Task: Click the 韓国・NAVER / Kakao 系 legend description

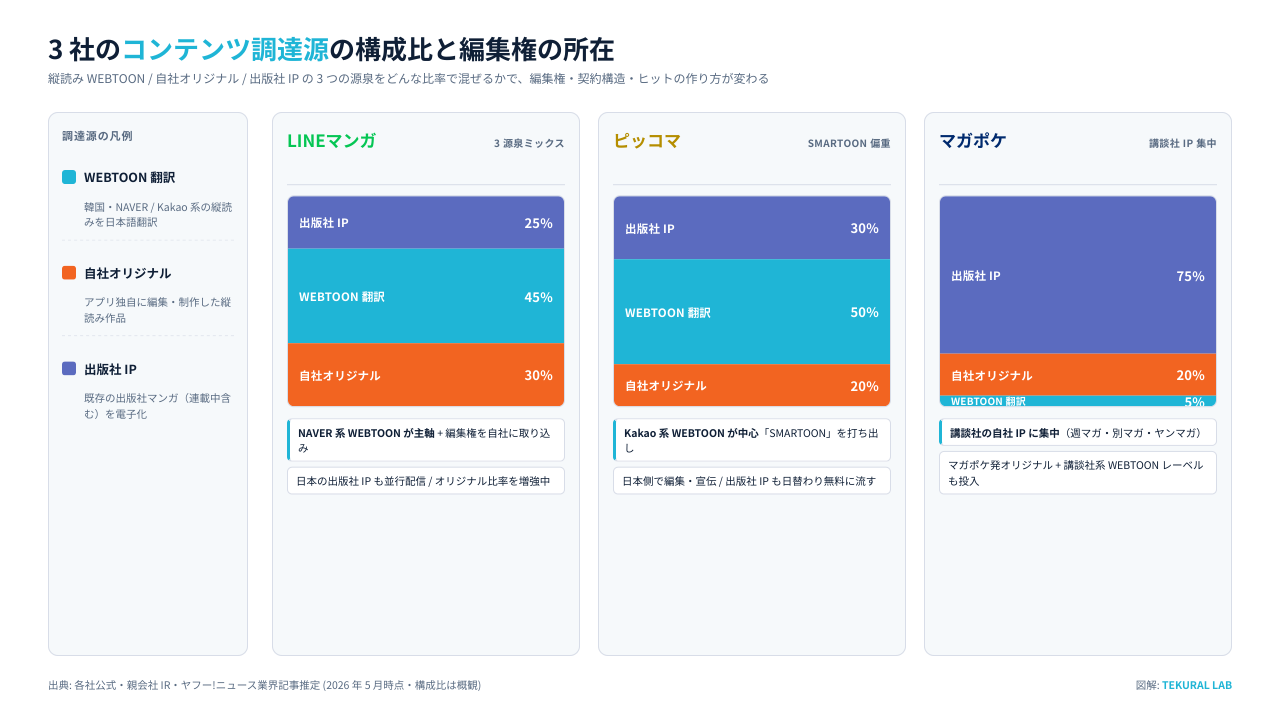Action: [158, 214]
